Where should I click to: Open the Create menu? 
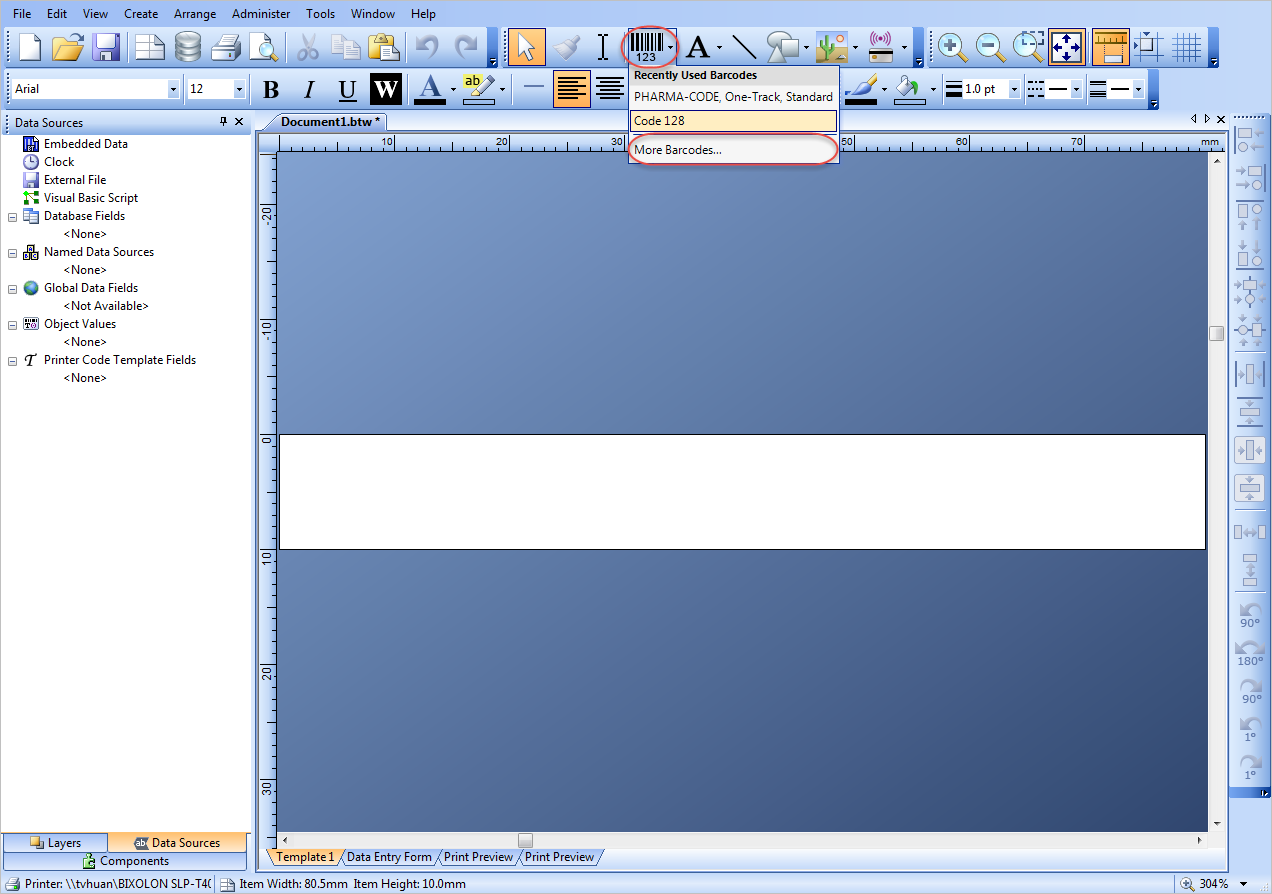141,14
